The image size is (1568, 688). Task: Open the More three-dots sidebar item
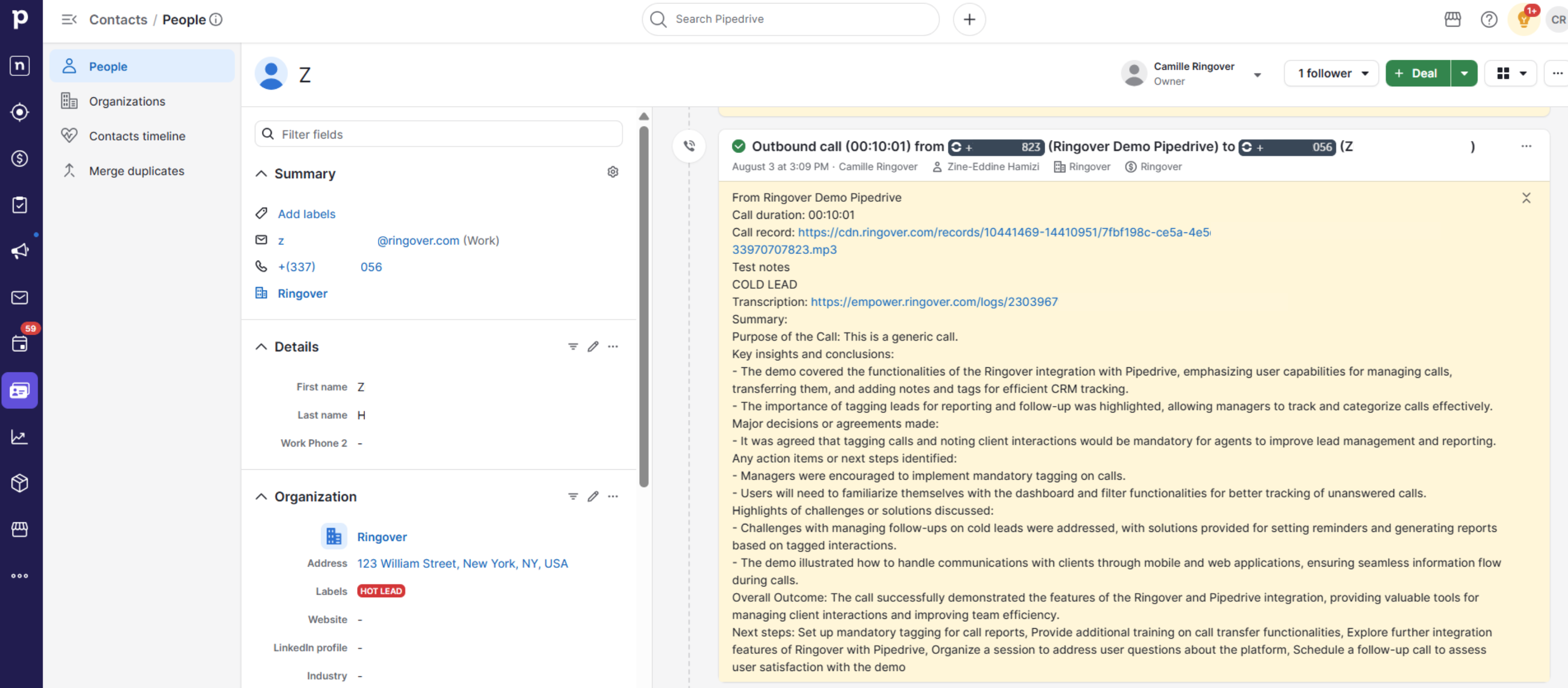click(20, 576)
